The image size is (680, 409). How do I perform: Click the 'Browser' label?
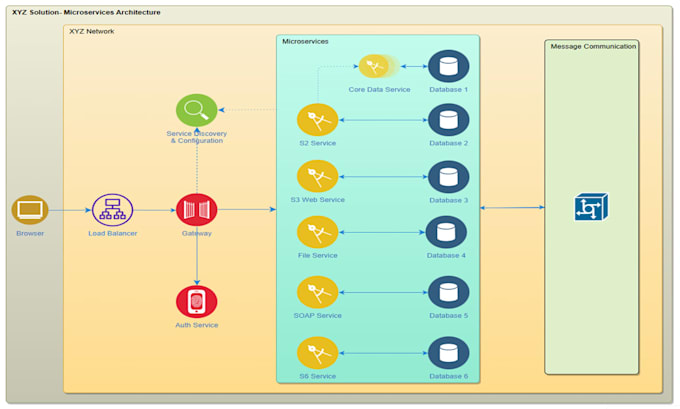coord(30,233)
